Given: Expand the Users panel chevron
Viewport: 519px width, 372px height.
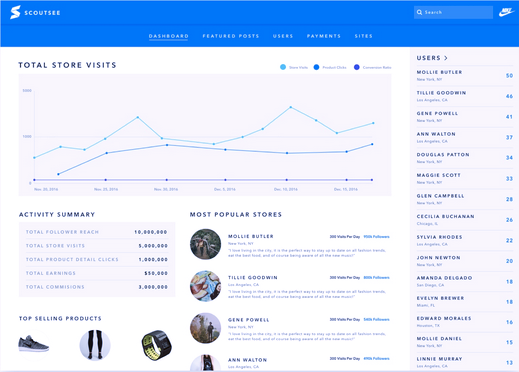Looking at the screenshot, I should click(446, 58).
